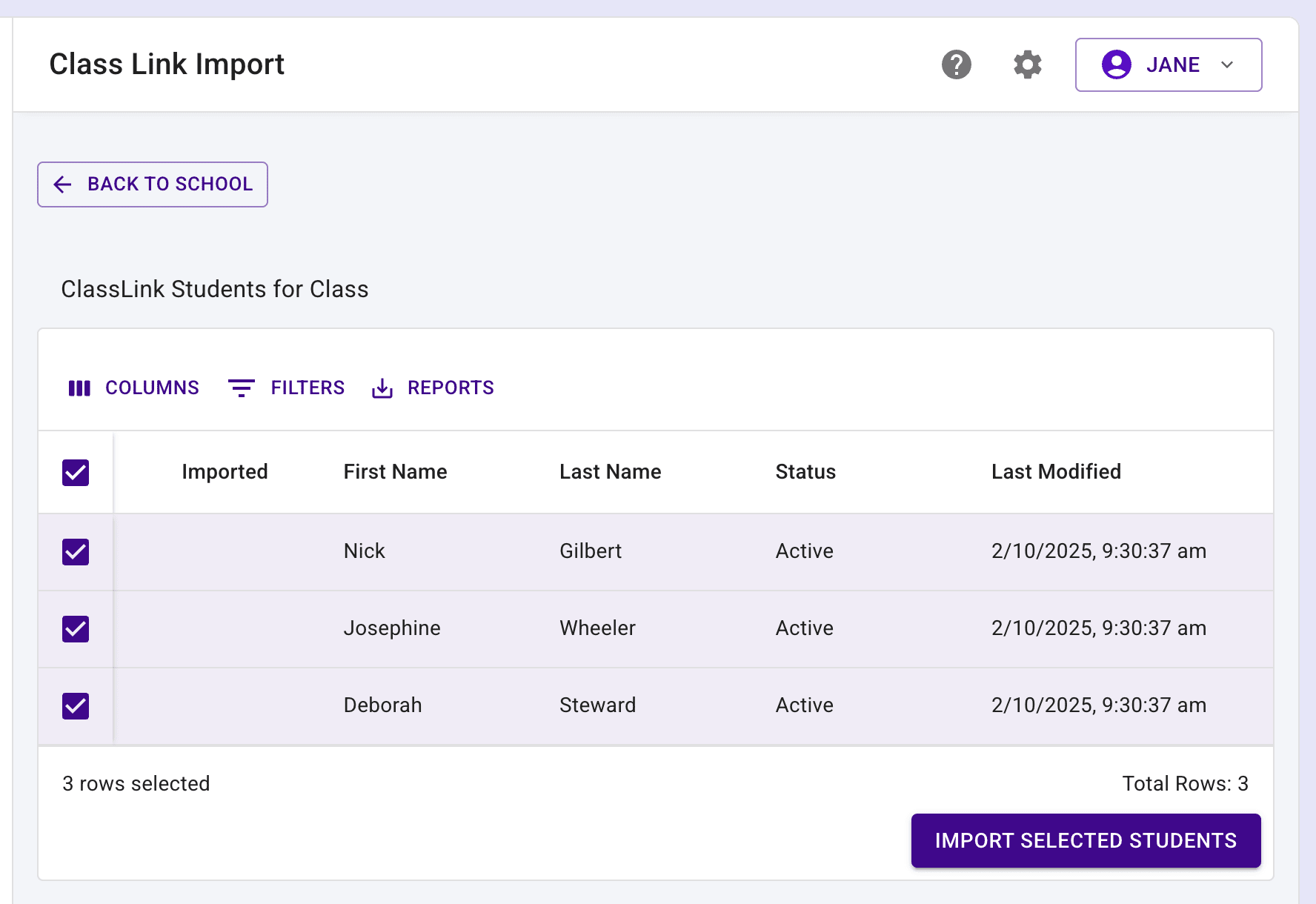Viewport: 1316px width, 904px height.
Task: Click the columns bars icon
Action: tap(79, 388)
